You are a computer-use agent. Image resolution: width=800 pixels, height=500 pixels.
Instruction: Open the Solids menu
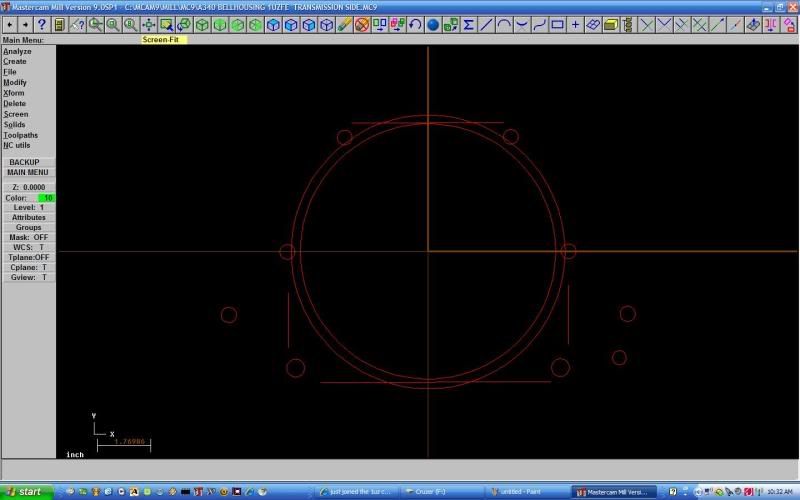pyautogui.click(x=14, y=124)
